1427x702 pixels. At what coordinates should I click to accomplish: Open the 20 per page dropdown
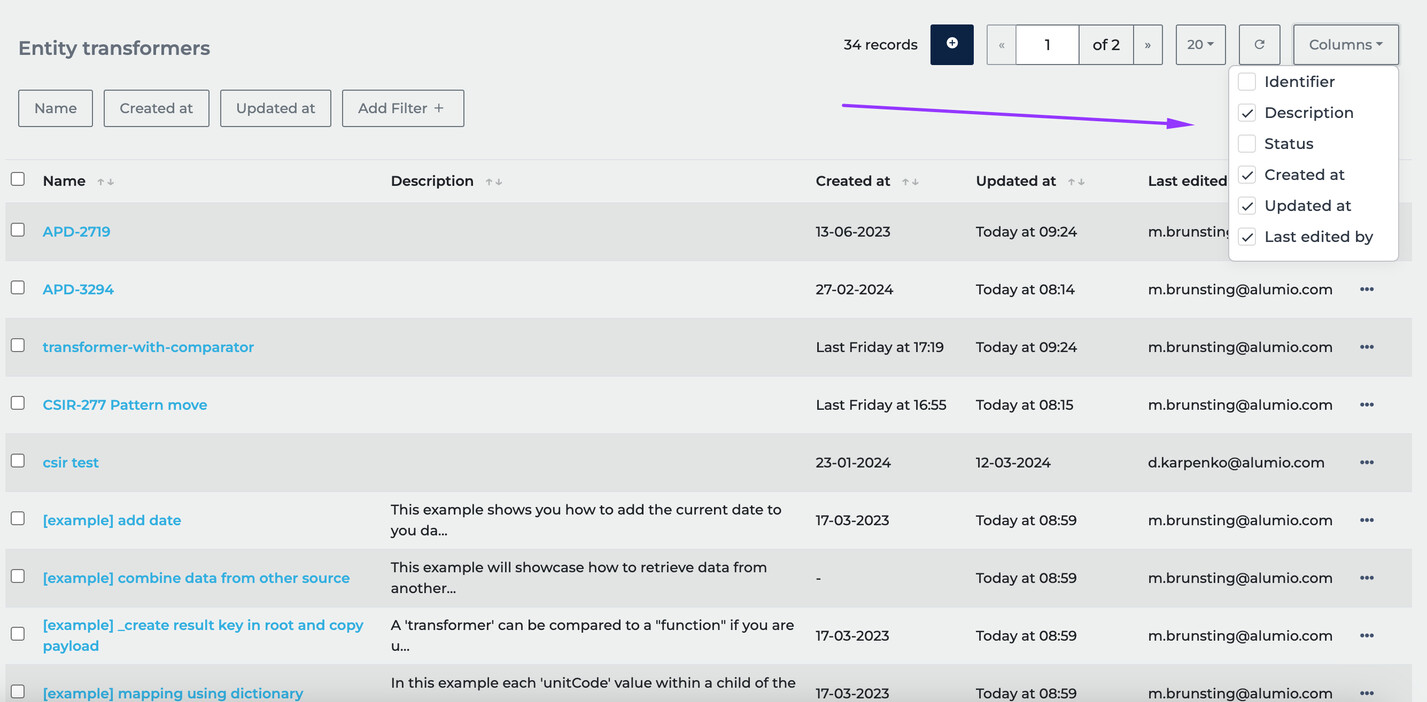coord(1200,45)
